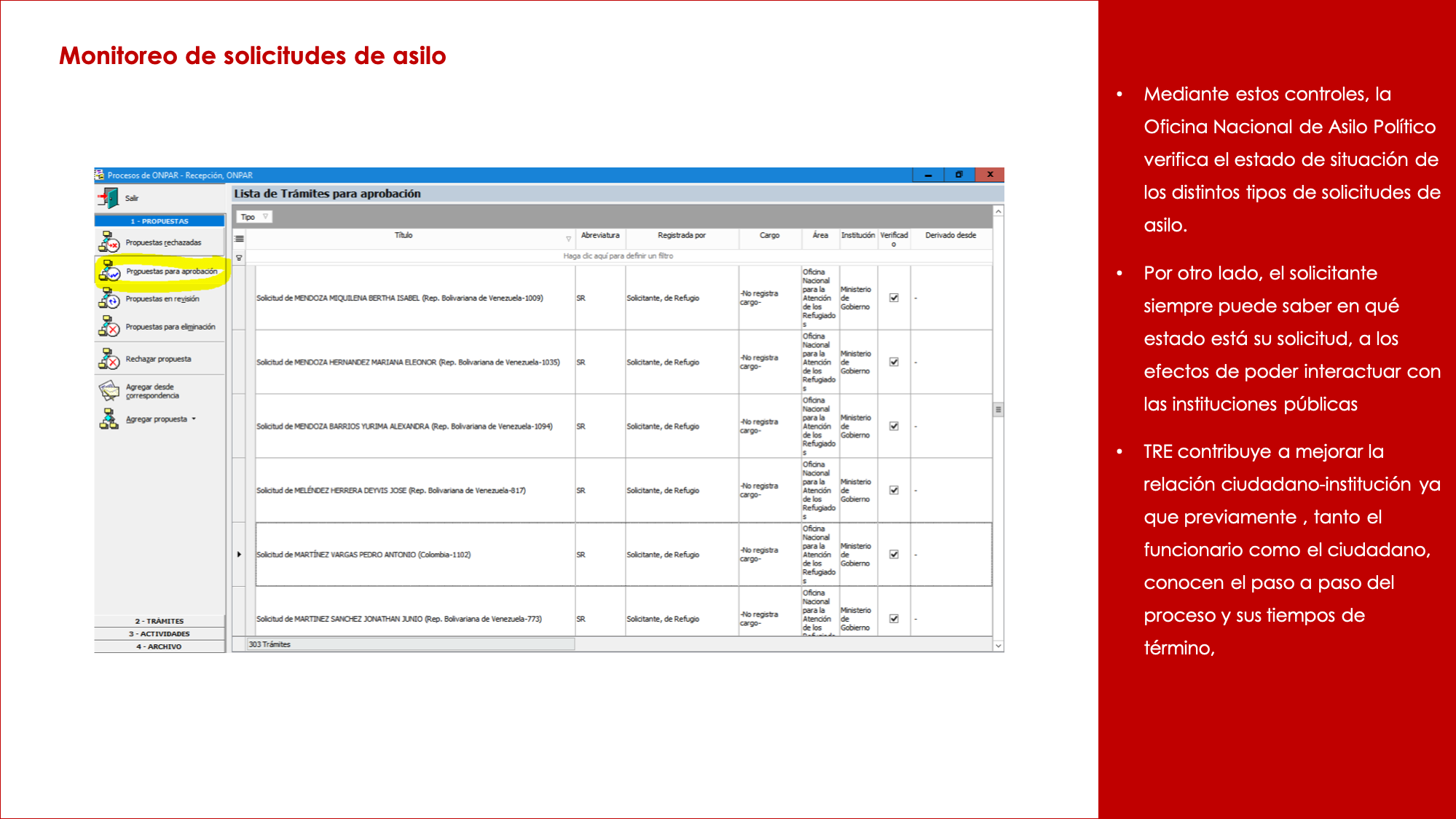Screen dimensions: 1456x819
Task: Restore down the Procesos de ONPAR window
Action: 959,175
